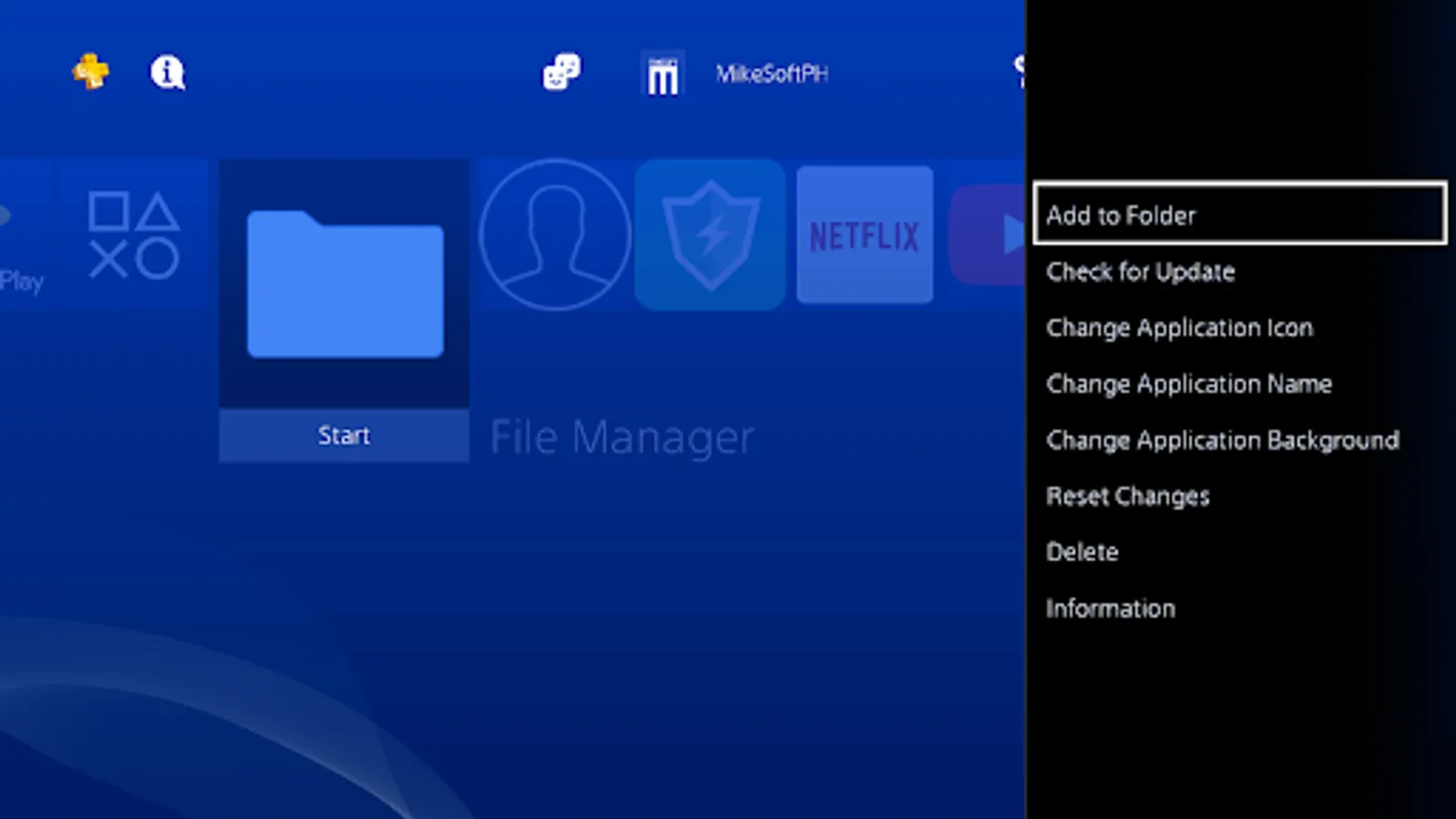Image resolution: width=1456 pixels, height=819 pixels.
Task: Select the File Manager folder tile
Action: coord(345,284)
